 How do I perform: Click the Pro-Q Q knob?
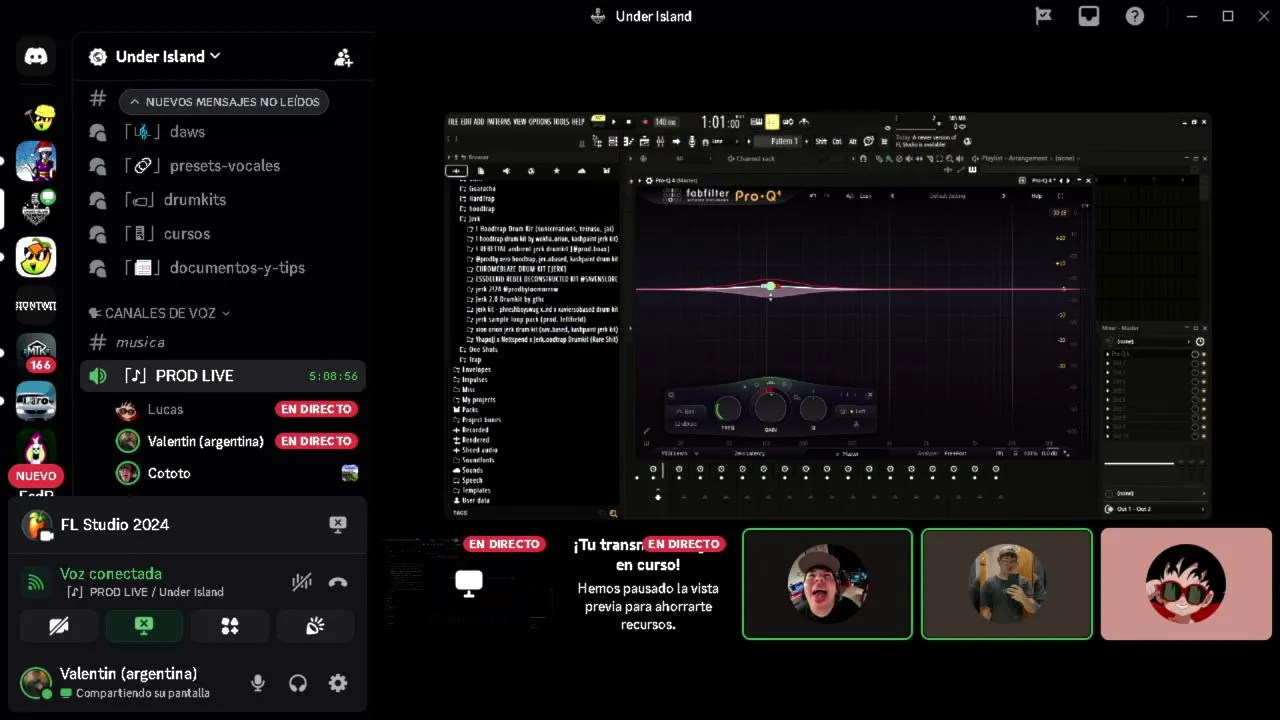(x=813, y=409)
